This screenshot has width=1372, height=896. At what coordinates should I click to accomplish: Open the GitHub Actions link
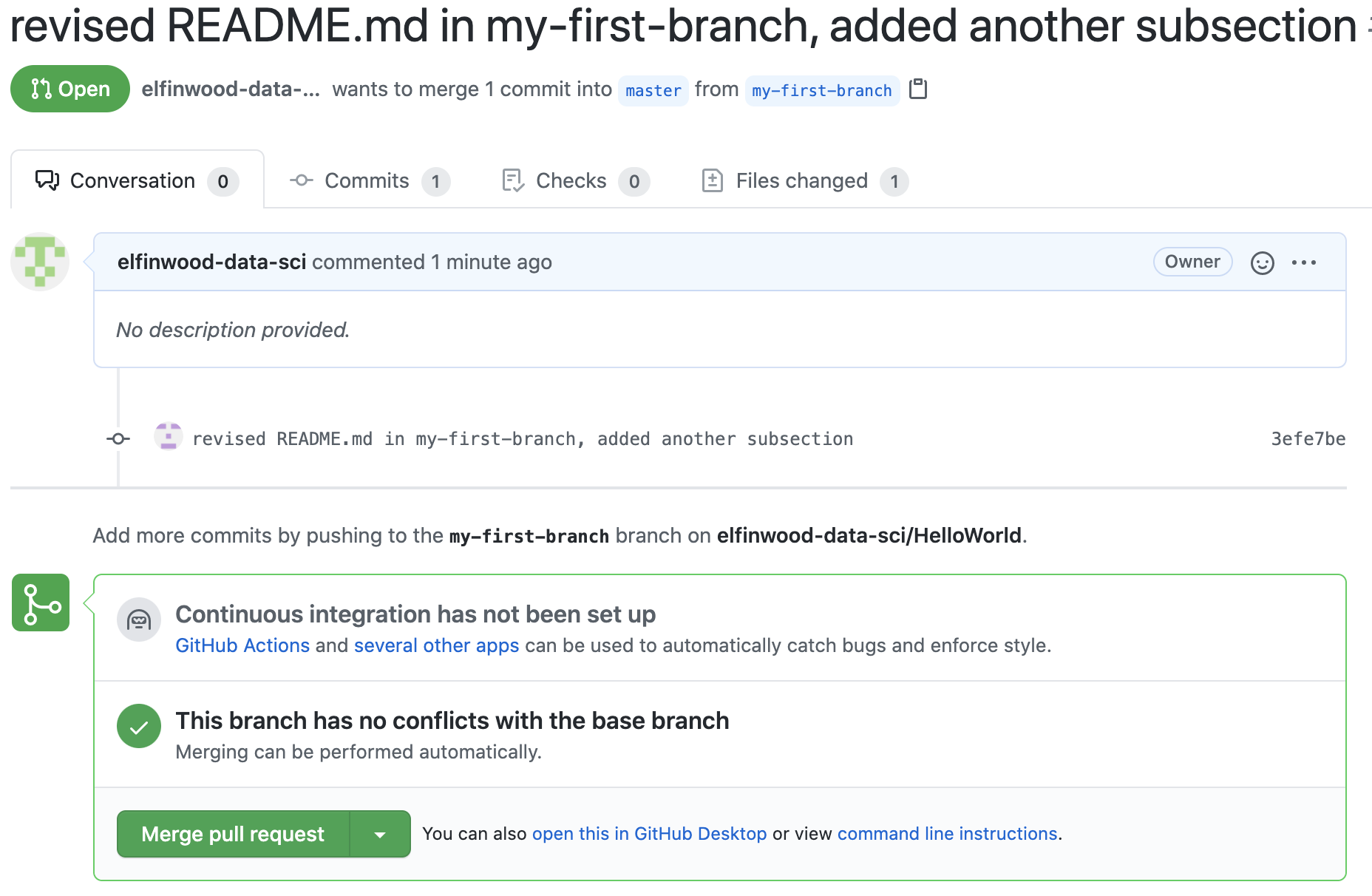pos(242,645)
